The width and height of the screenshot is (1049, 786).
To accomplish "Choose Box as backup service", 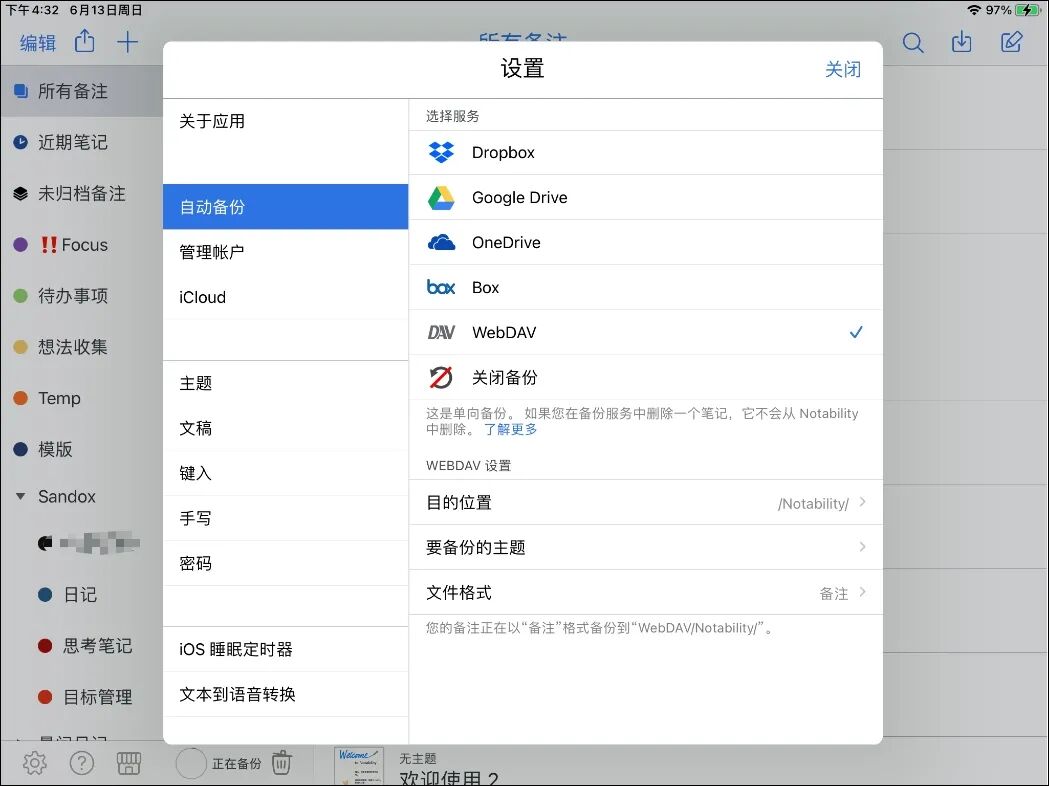I will (x=646, y=287).
